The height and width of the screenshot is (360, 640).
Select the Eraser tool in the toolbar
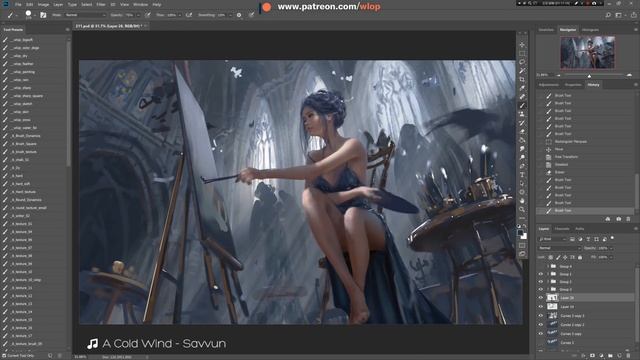click(522, 131)
